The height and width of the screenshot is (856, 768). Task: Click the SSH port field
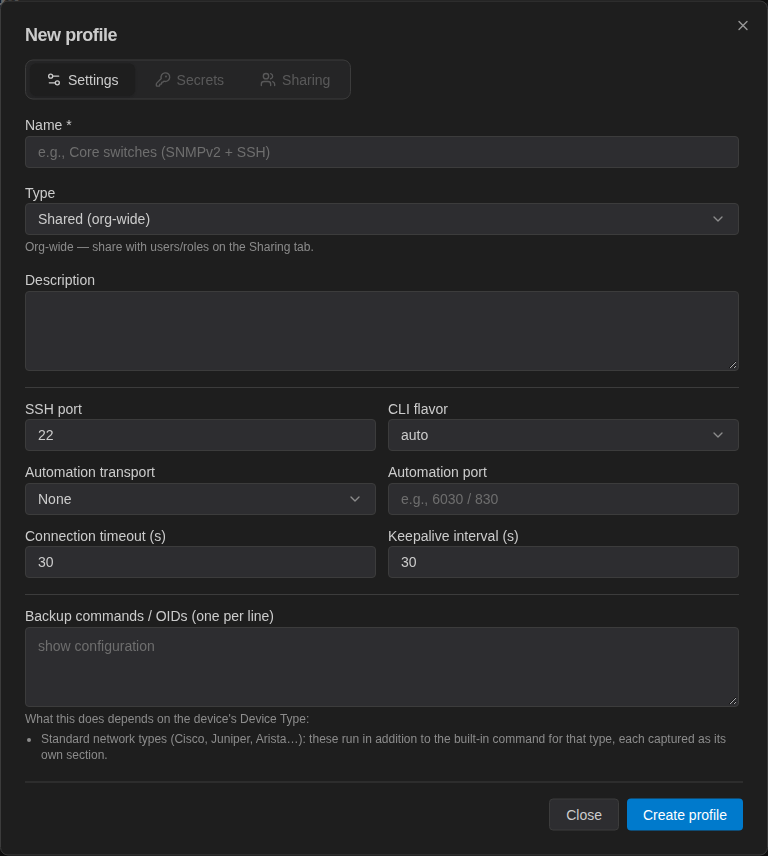pyautogui.click(x=200, y=435)
